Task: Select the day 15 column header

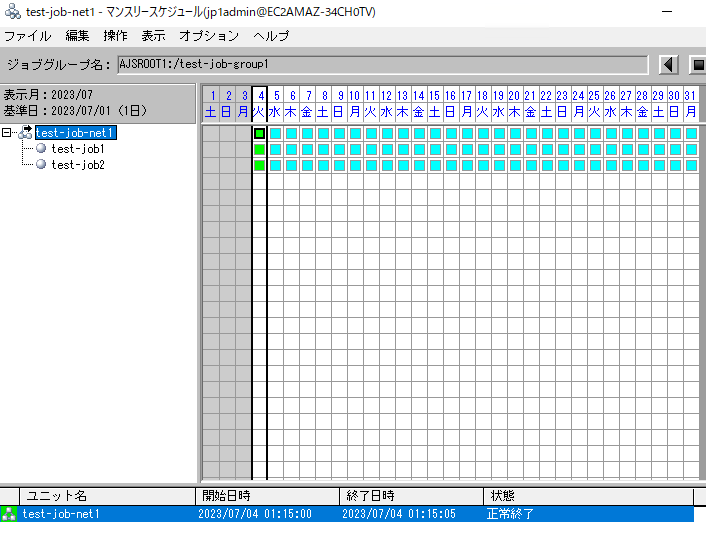Action: (435, 104)
